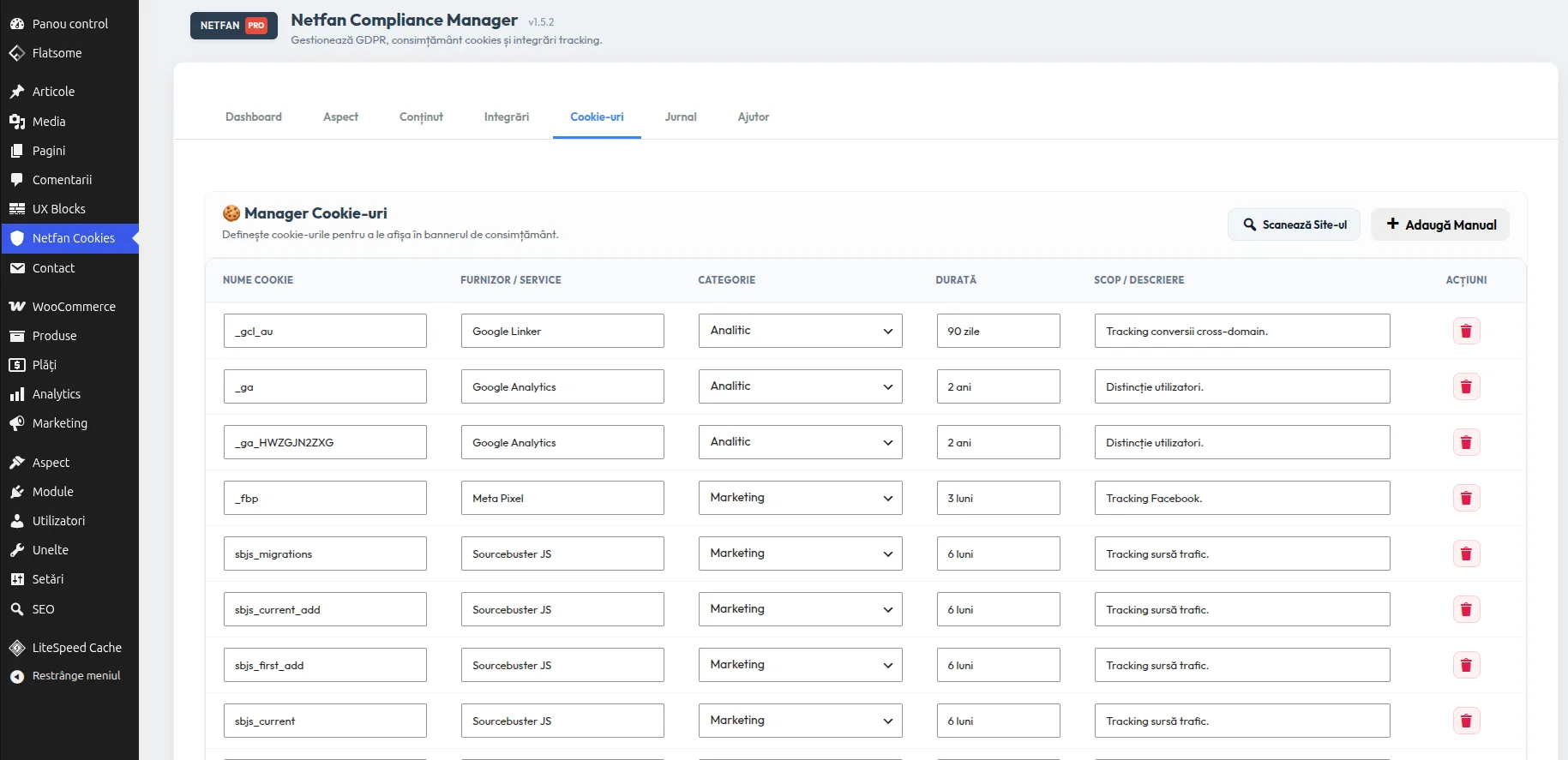Click the Comentarii speech bubble icon
Image resolution: width=1568 pixels, height=760 pixels.
click(x=17, y=180)
